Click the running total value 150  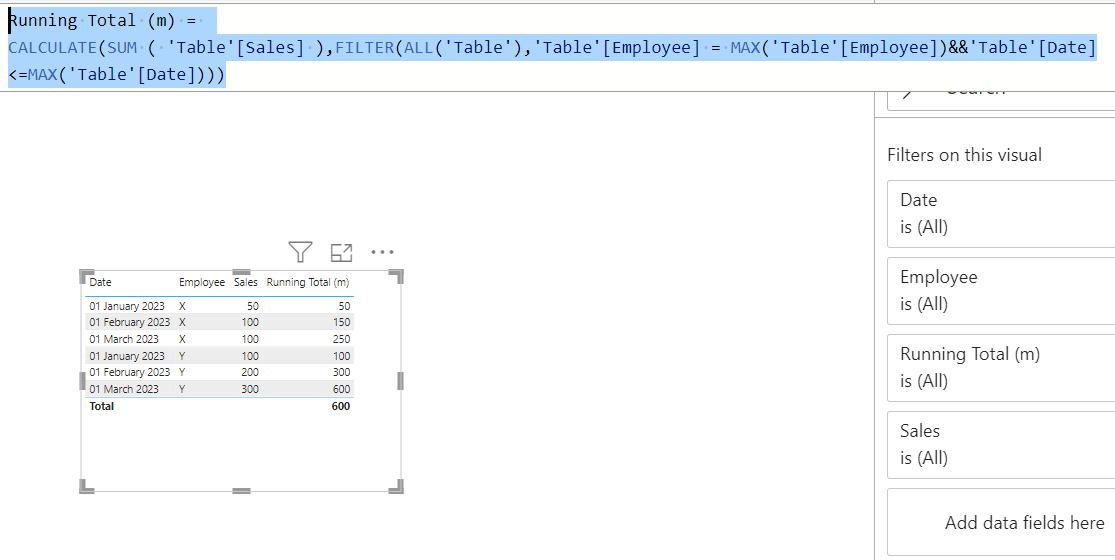tap(341, 322)
